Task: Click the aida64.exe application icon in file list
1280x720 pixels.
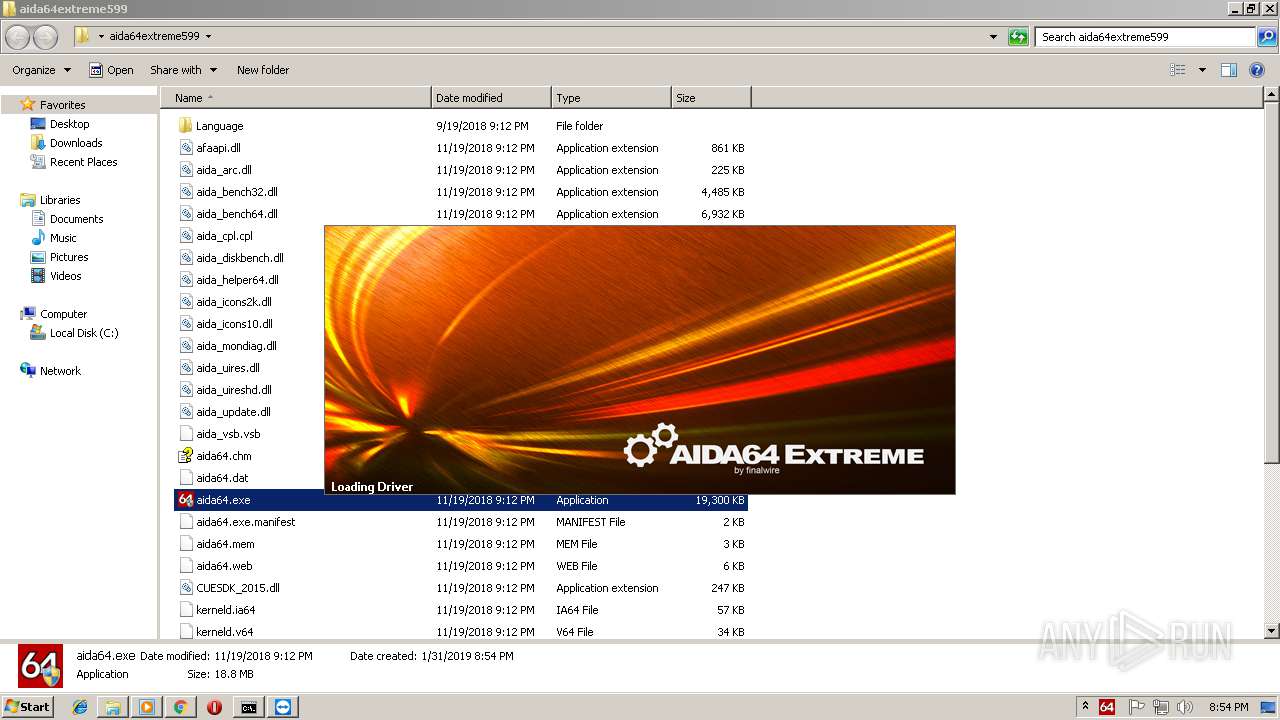Action: [x=185, y=500]
